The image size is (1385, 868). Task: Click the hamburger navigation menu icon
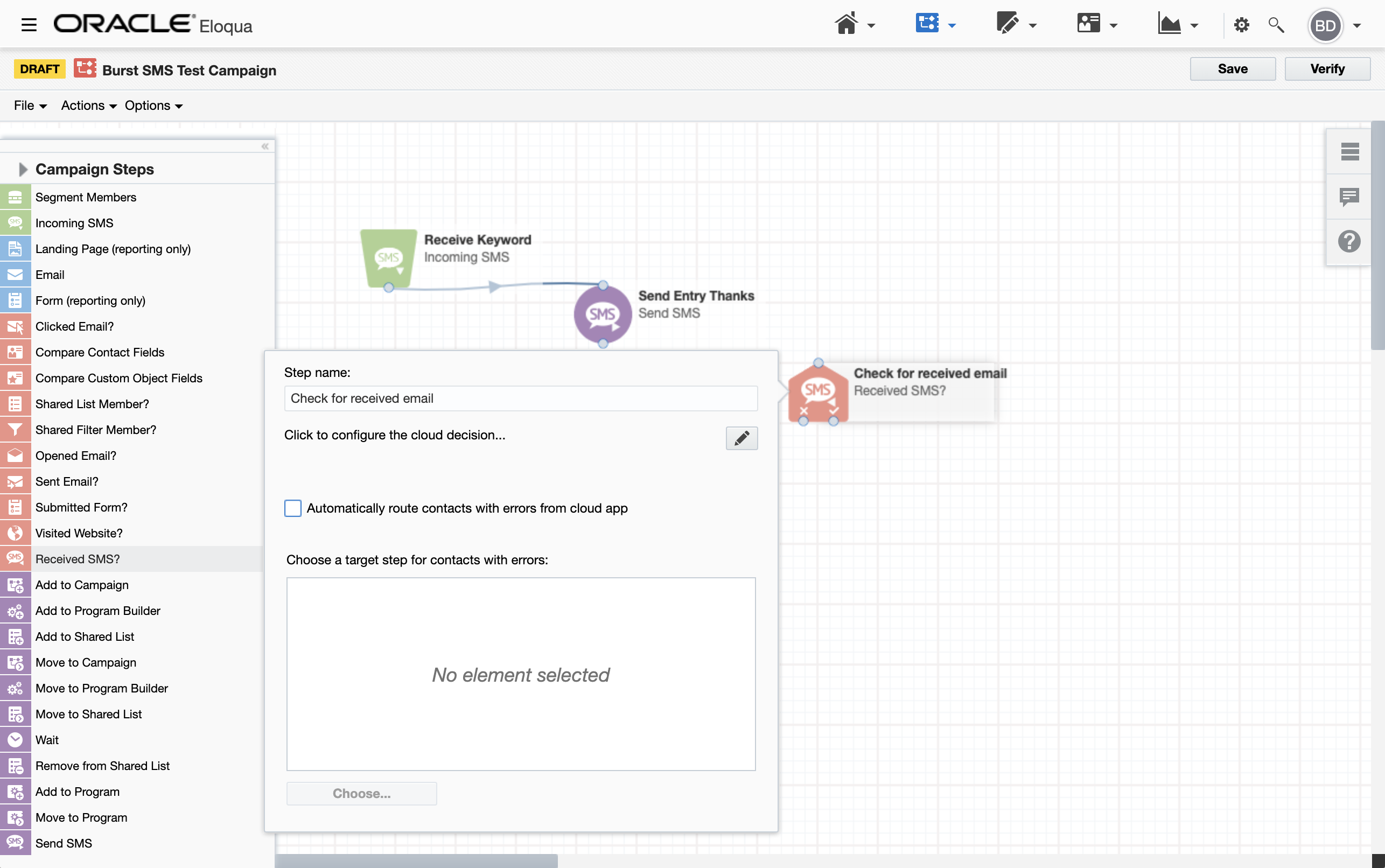[29, 25]
